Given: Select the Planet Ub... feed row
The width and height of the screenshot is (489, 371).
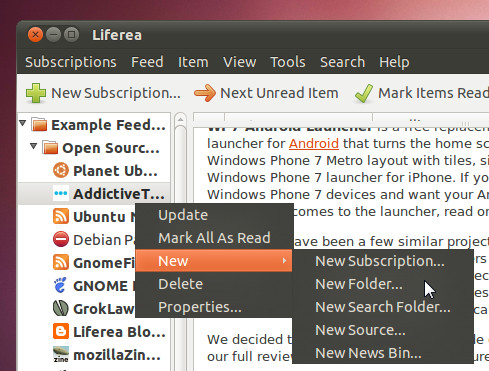Looking at the screenshot, I should pyautogui.click(x=95, y=170).
